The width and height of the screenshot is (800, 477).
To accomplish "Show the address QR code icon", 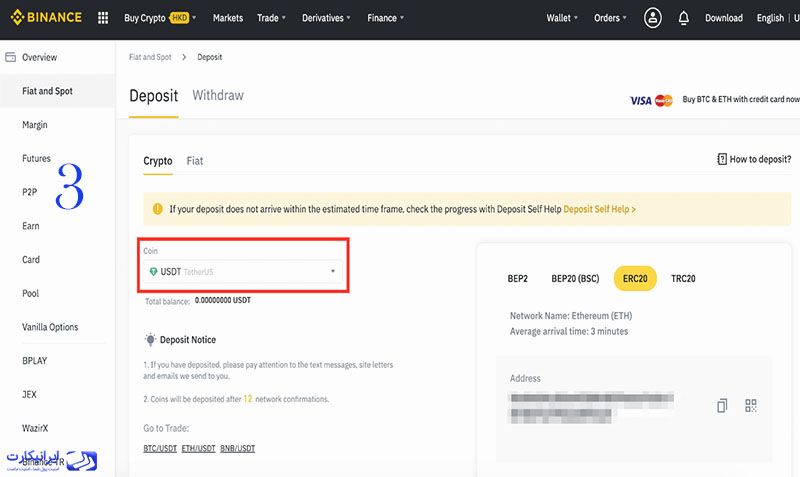I will (x=751, y=406).
